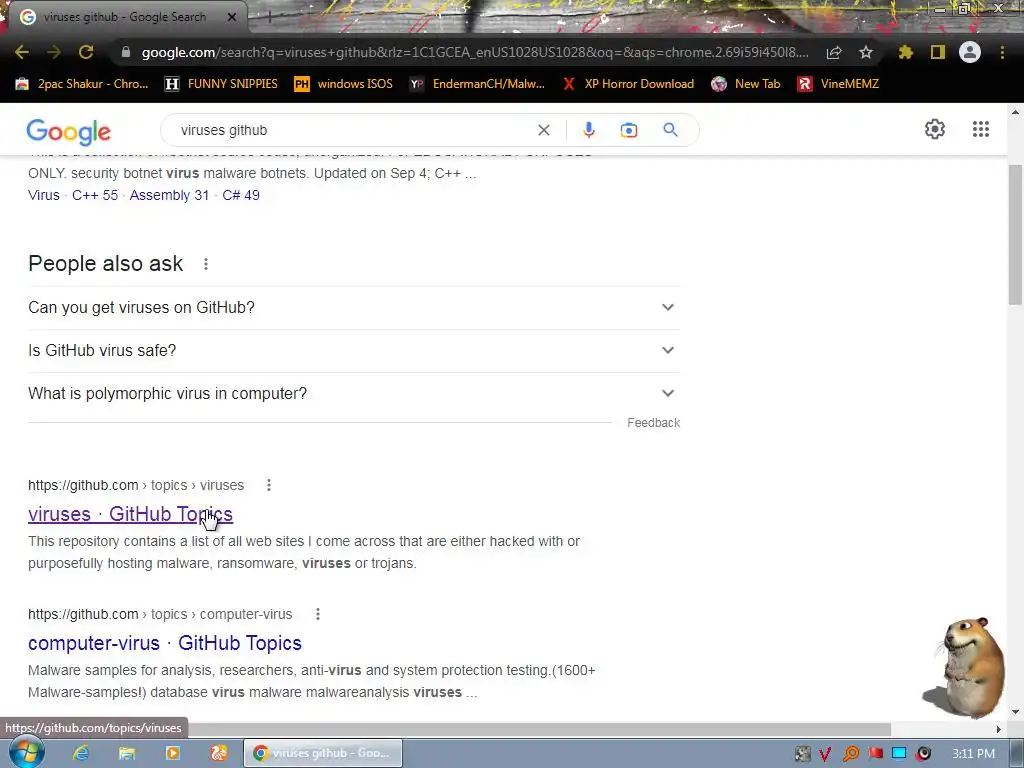Screen dimensions: 1024x768
Task: Launch Internet Explorer from taskbar
Action: [x=80, y=754]
